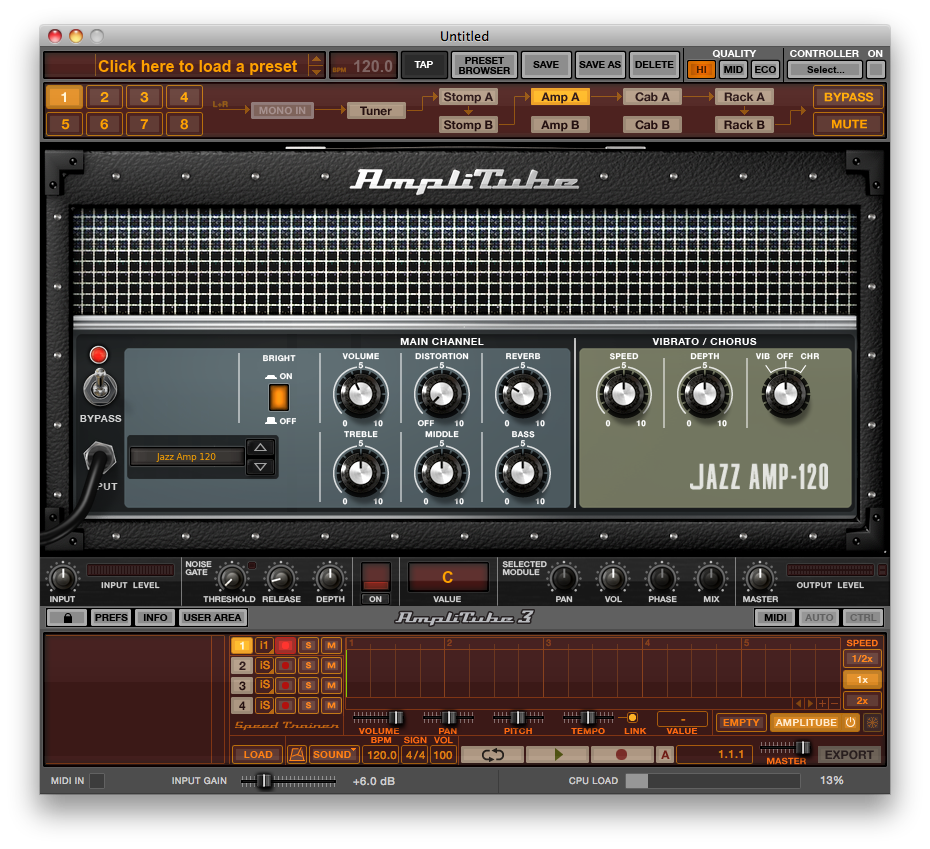Switch to preset slot 5

tap(65, 124)
